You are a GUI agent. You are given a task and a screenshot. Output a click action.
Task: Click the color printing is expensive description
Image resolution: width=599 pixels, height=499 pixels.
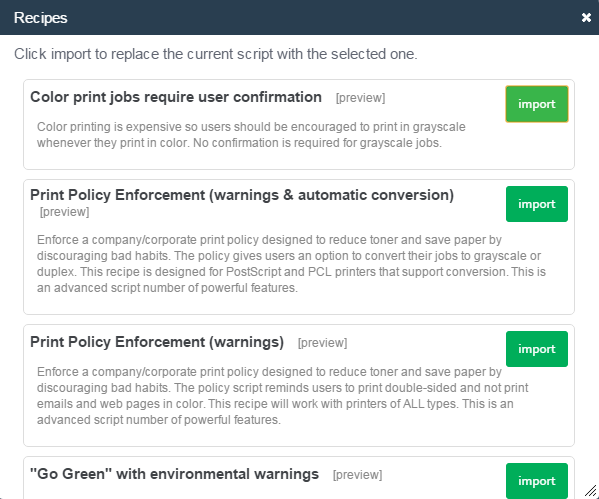tap(251, 134)
